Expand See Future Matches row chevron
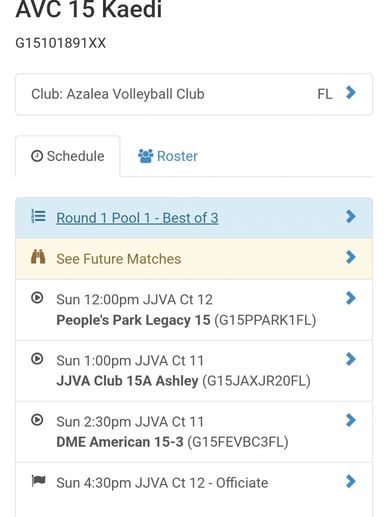388x517 pixels. (351, 257)
